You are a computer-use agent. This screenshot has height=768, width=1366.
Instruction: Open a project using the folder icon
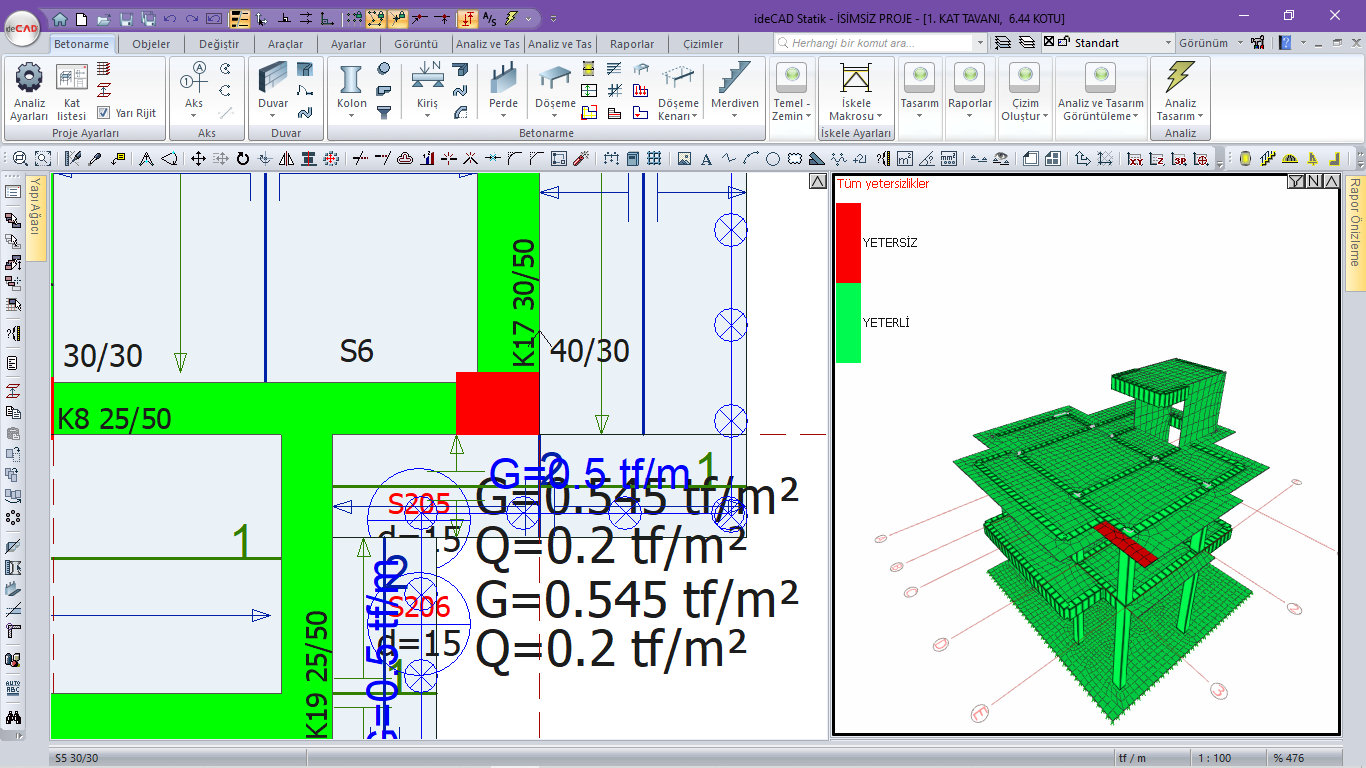[103, 19]
